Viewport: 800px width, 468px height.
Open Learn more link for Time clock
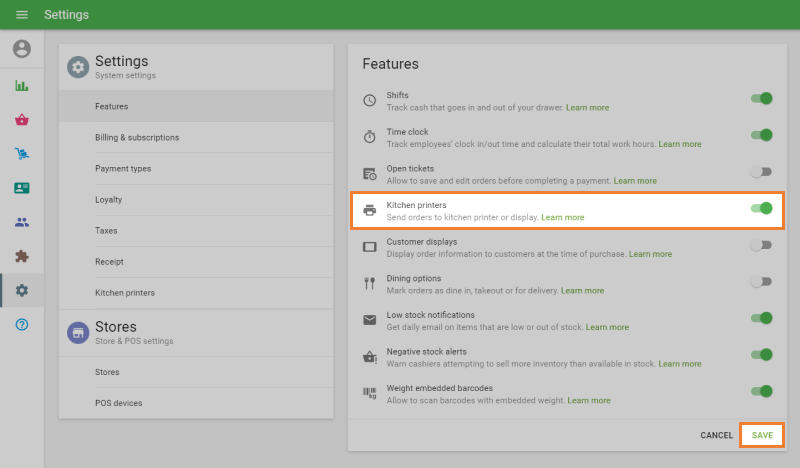680,144
